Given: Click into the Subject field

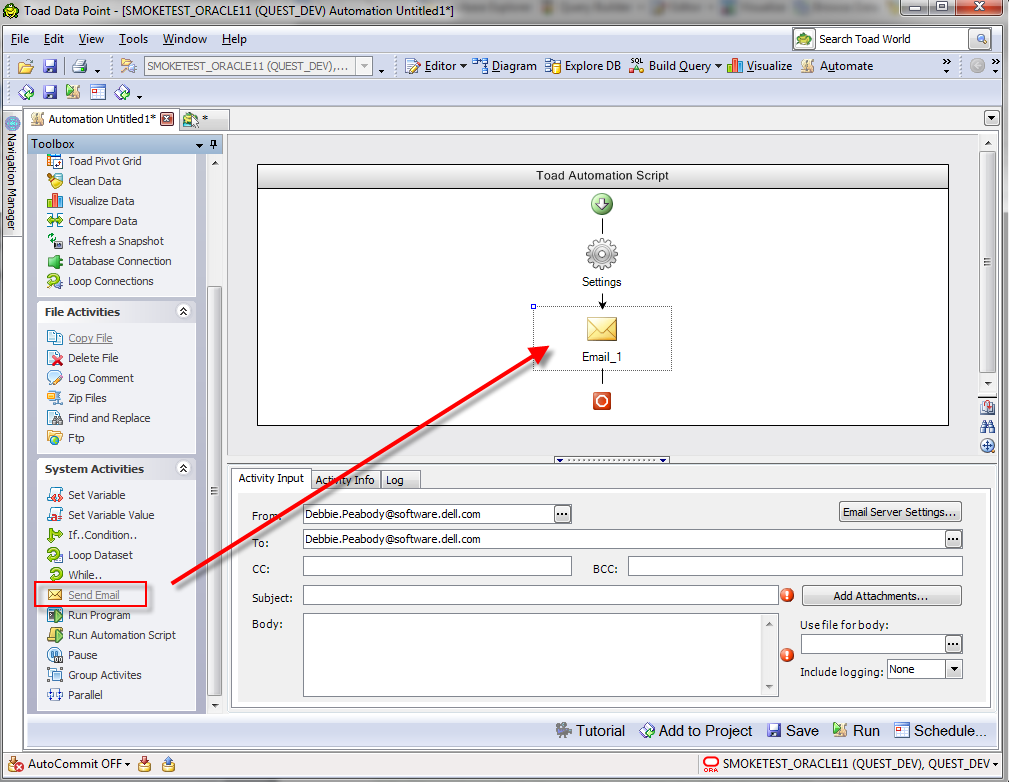Looking at the screenshot, I should tap(541, 595).
